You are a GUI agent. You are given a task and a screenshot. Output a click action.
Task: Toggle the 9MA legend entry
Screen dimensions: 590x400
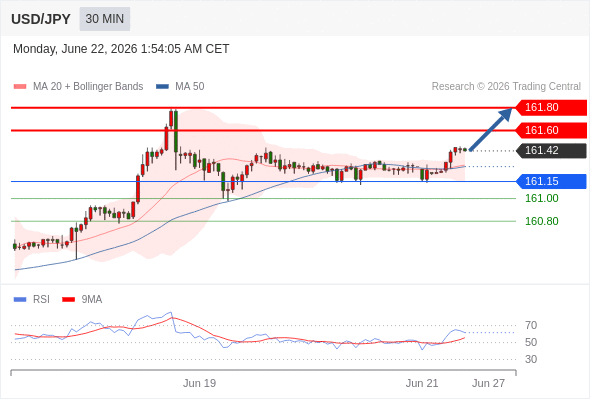[x=82, y=300]
